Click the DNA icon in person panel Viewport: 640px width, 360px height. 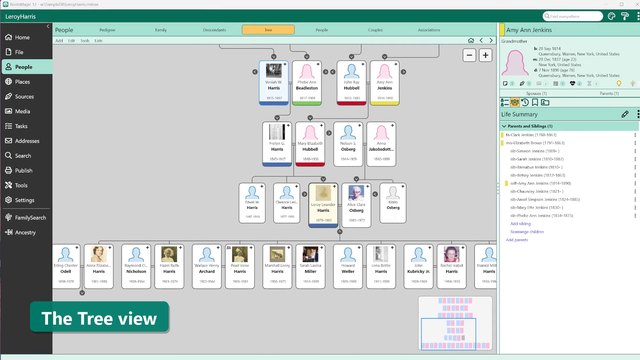[x=589, y=83]
